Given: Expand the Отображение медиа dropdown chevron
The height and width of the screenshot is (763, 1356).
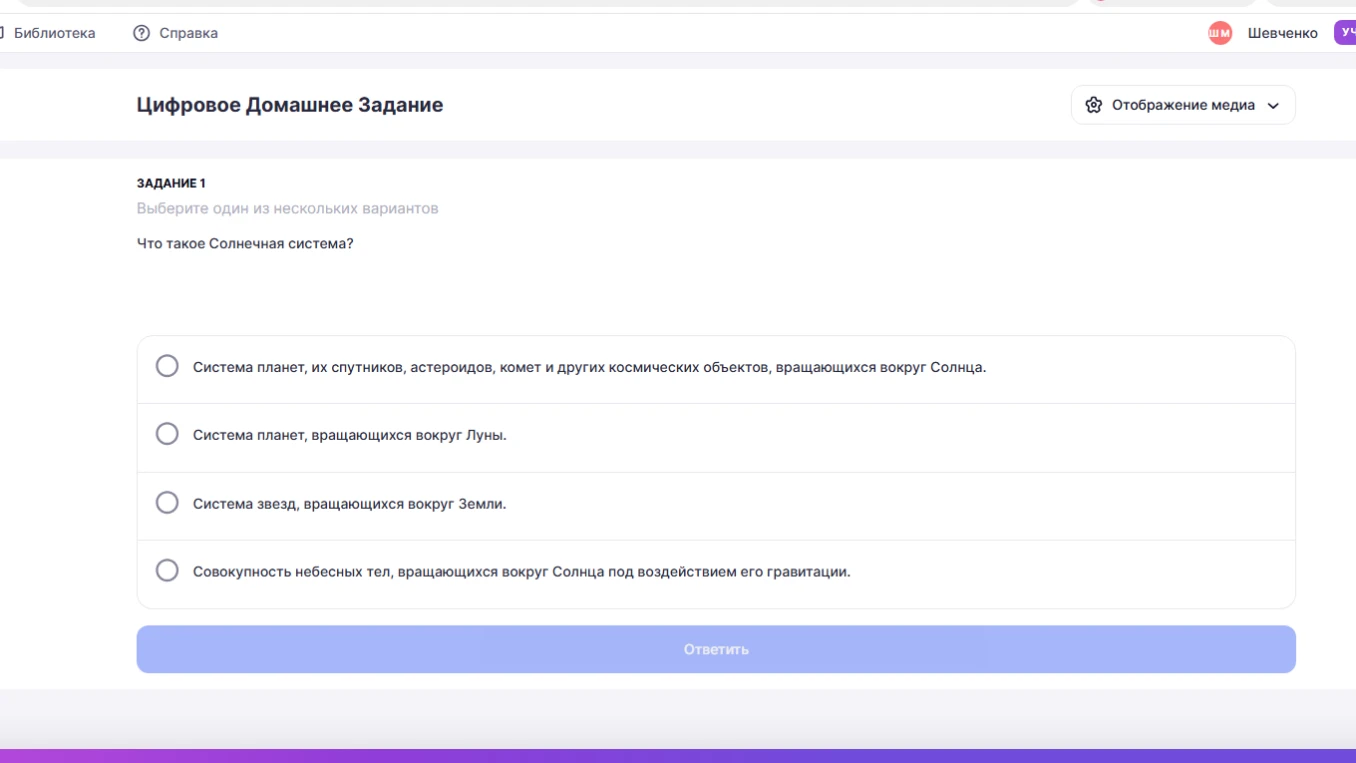Looking at the screenshot, I should (1273, 106).
